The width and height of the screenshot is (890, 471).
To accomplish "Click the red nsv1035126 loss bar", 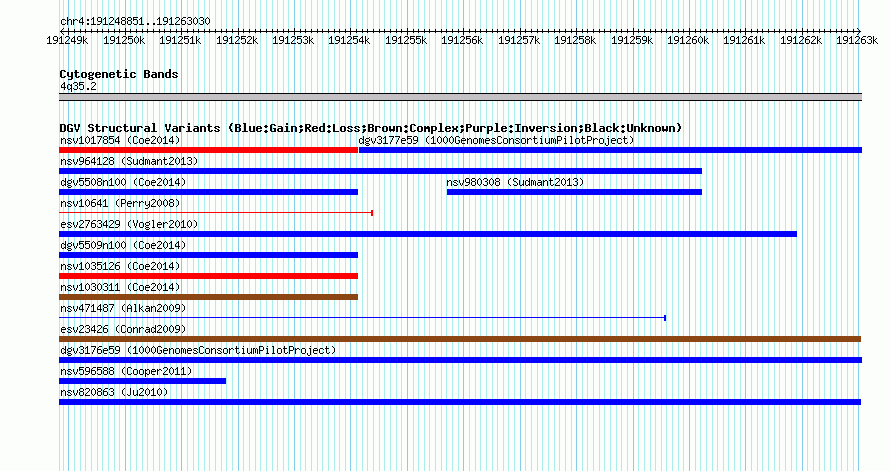I will [x=208, y=276].
